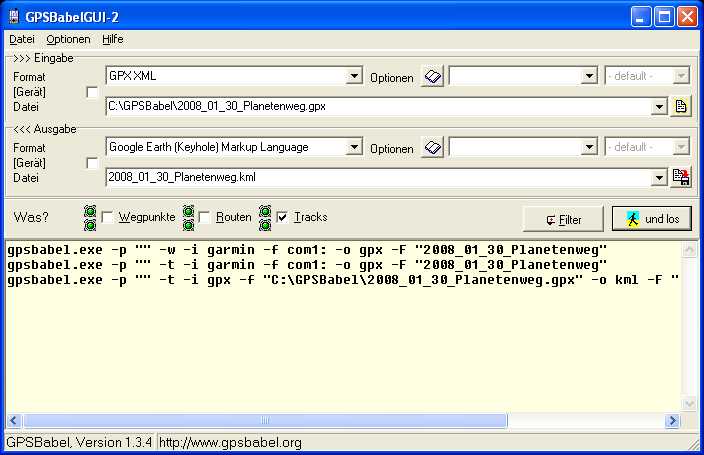Toggle the Routen checkbox
Image resolution: width=704 pixels, height=455 pixels.
click(x=205, y=217)
